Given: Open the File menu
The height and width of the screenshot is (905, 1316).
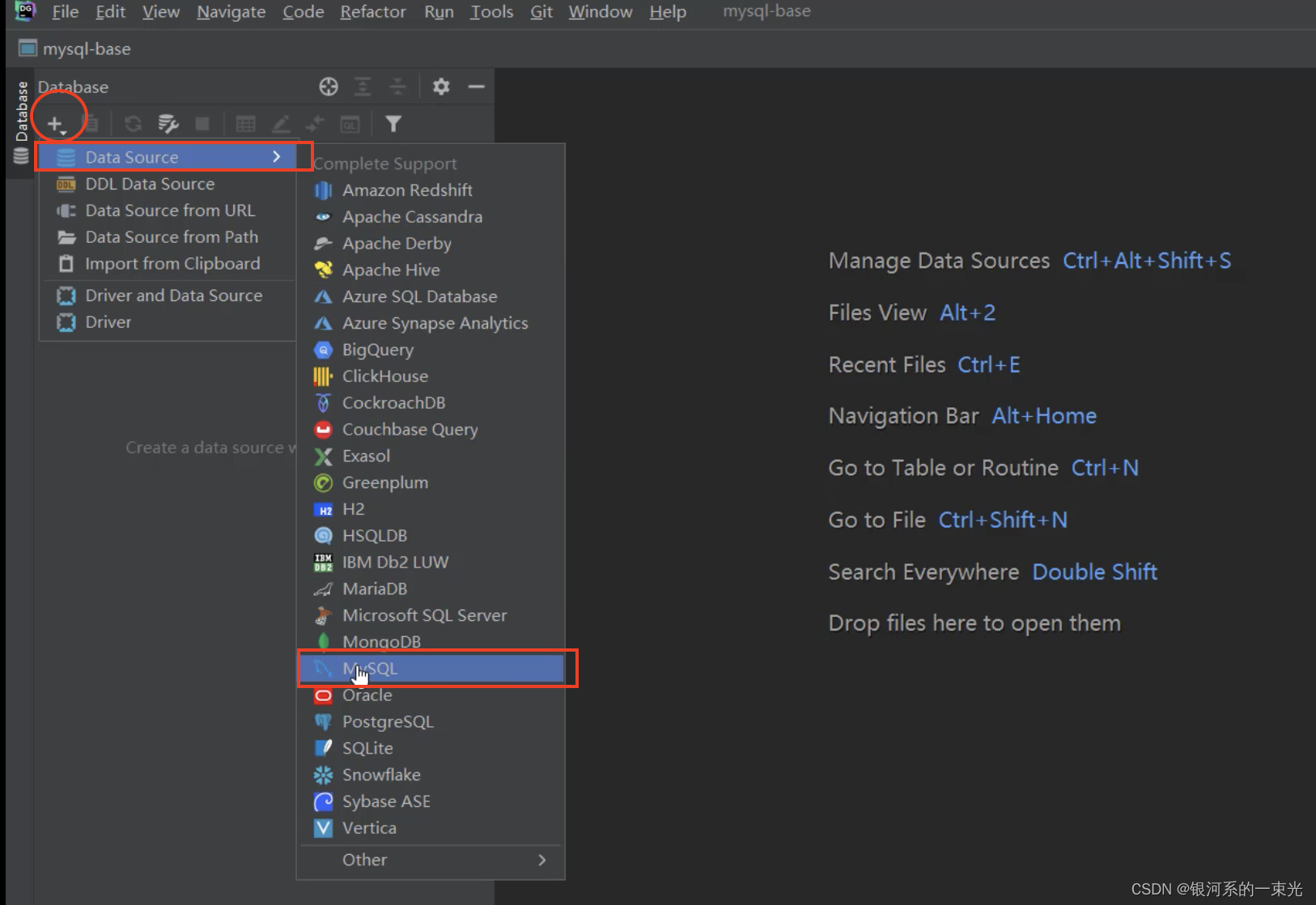Looking at the screenshot, I should 66,11.
